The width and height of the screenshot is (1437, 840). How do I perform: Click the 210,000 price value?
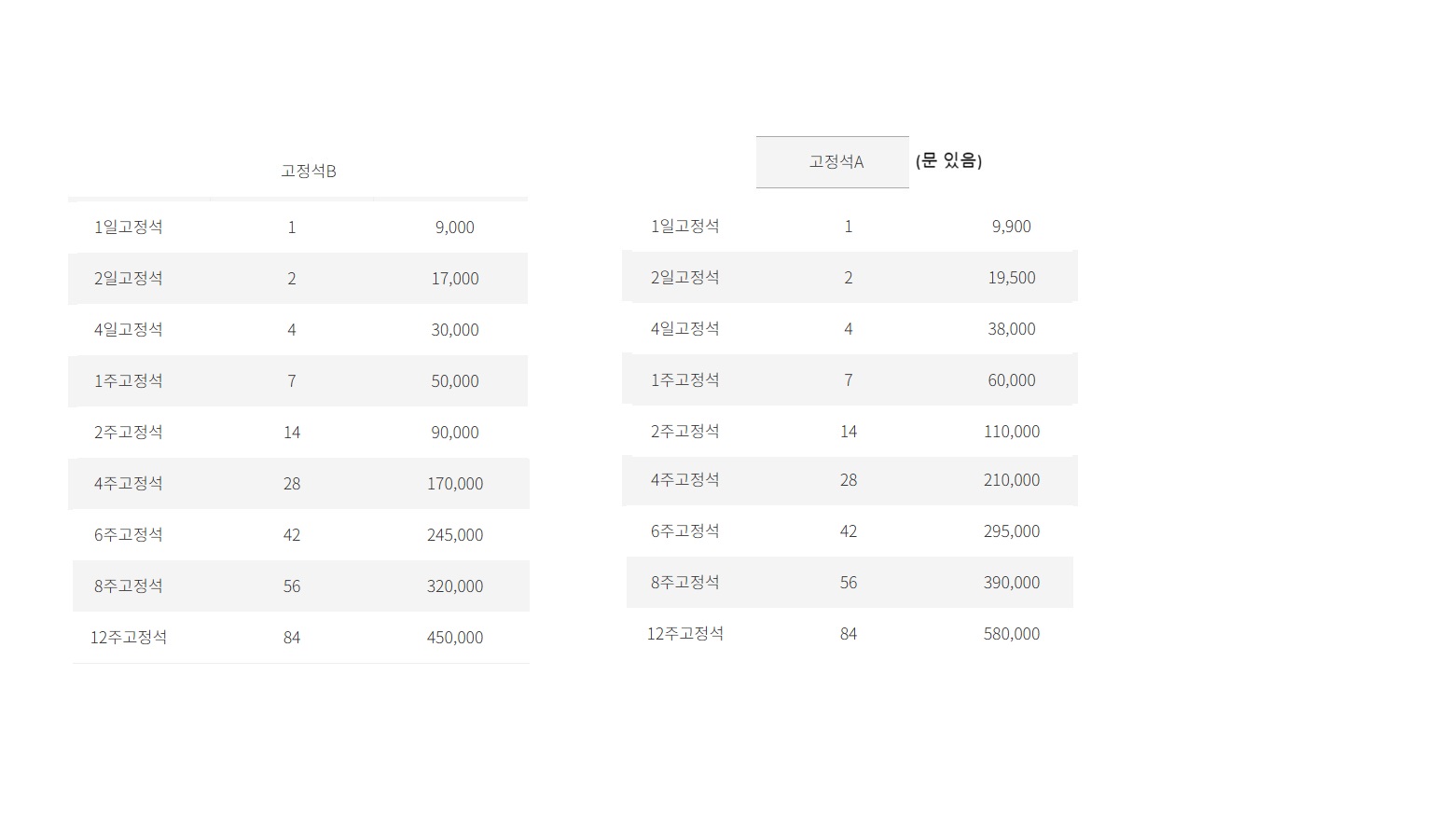[x=1012, y=480]
